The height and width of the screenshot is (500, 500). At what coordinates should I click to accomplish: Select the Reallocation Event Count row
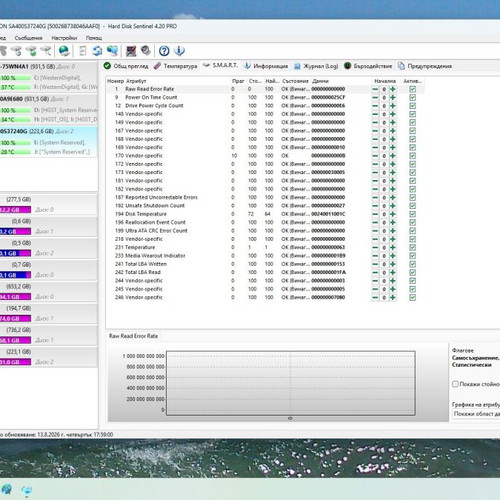click(265, 222)
